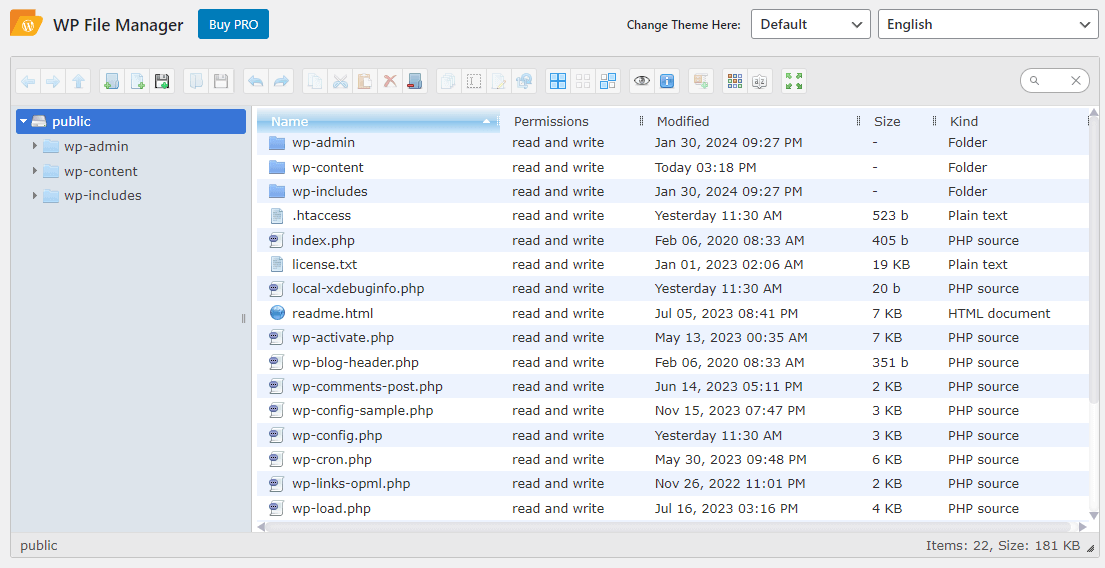Select the .htaccess file row
The width and height of the screenshot is (1105, 568).
click(673, 216)
